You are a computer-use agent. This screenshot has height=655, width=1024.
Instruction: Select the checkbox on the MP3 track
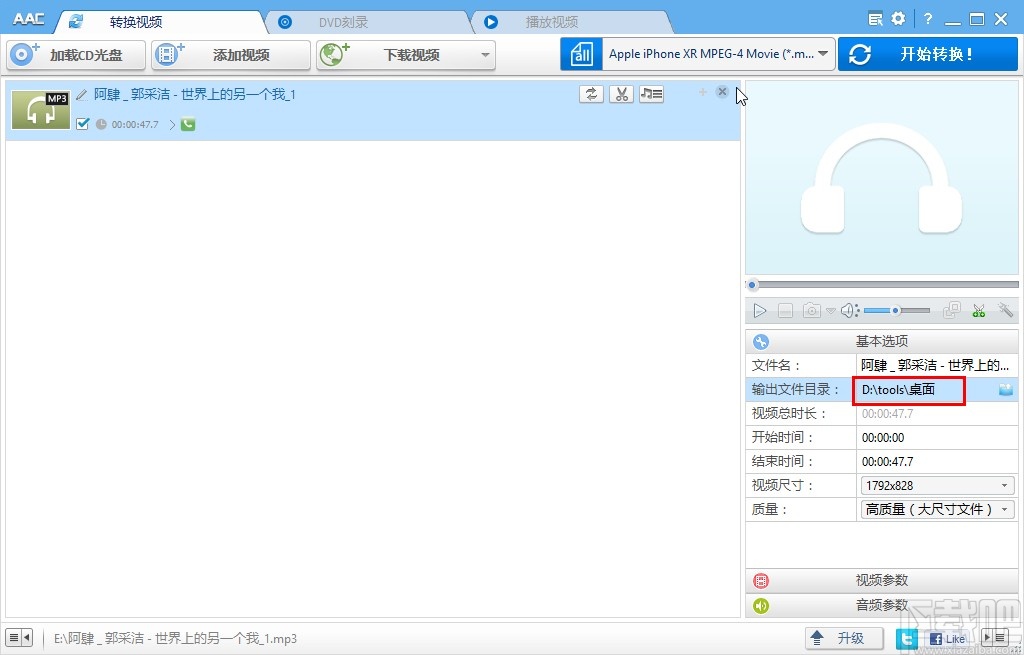click(x=83, y=124)
